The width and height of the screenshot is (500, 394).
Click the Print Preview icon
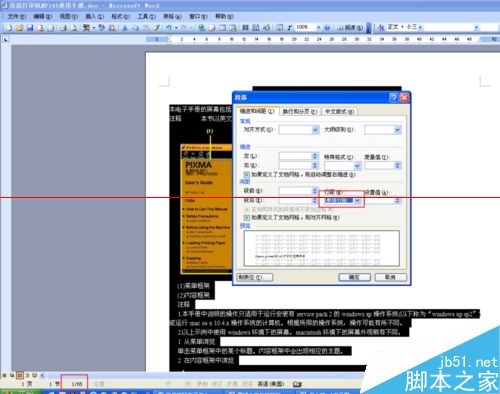[x=74, y=28]
